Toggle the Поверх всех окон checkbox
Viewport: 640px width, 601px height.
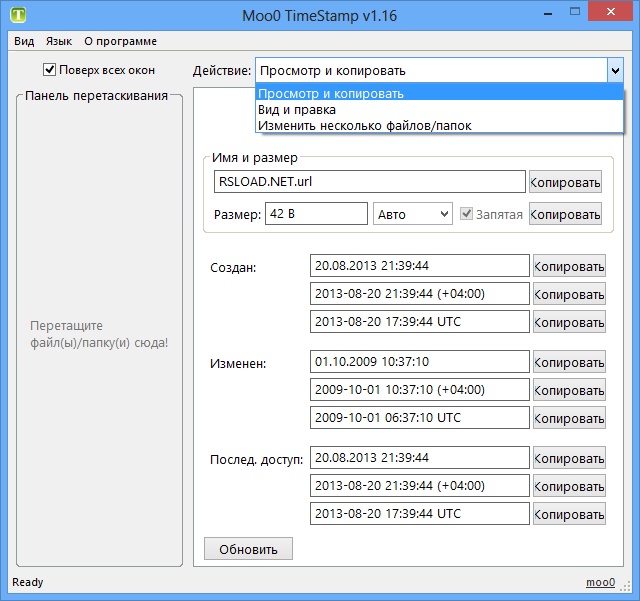click(49, 70)
